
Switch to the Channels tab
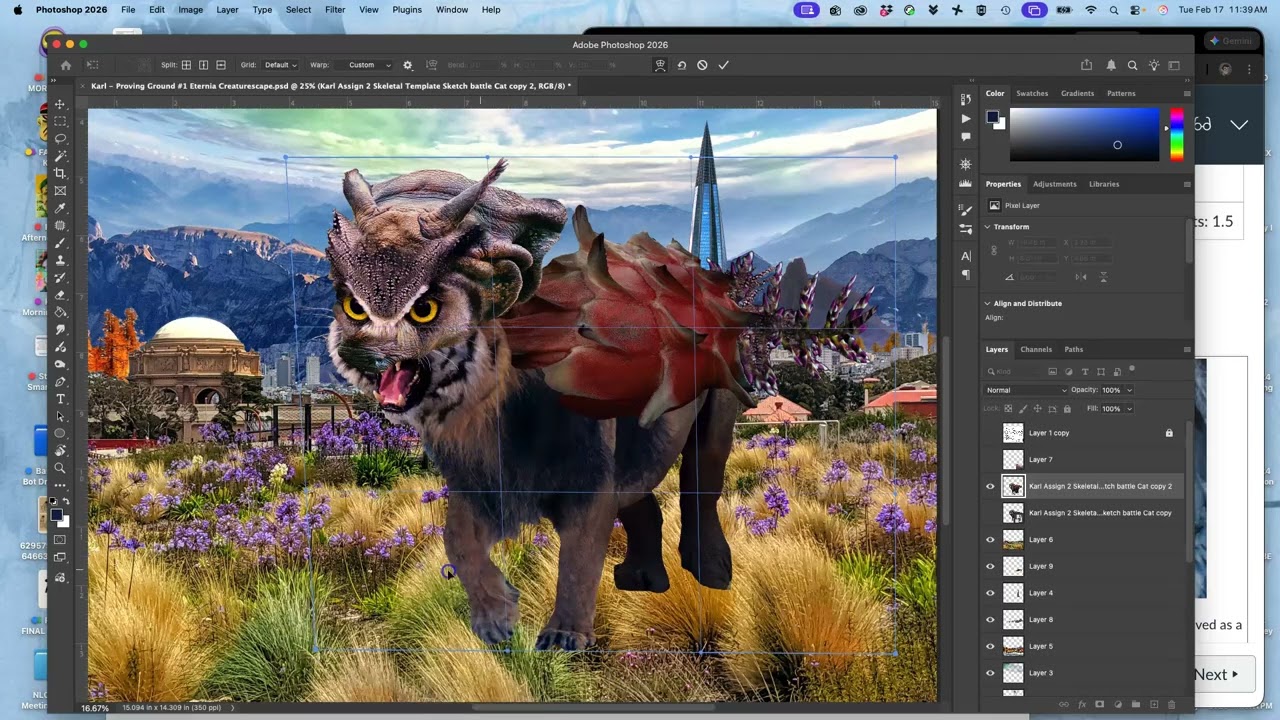pos(1036,349)
